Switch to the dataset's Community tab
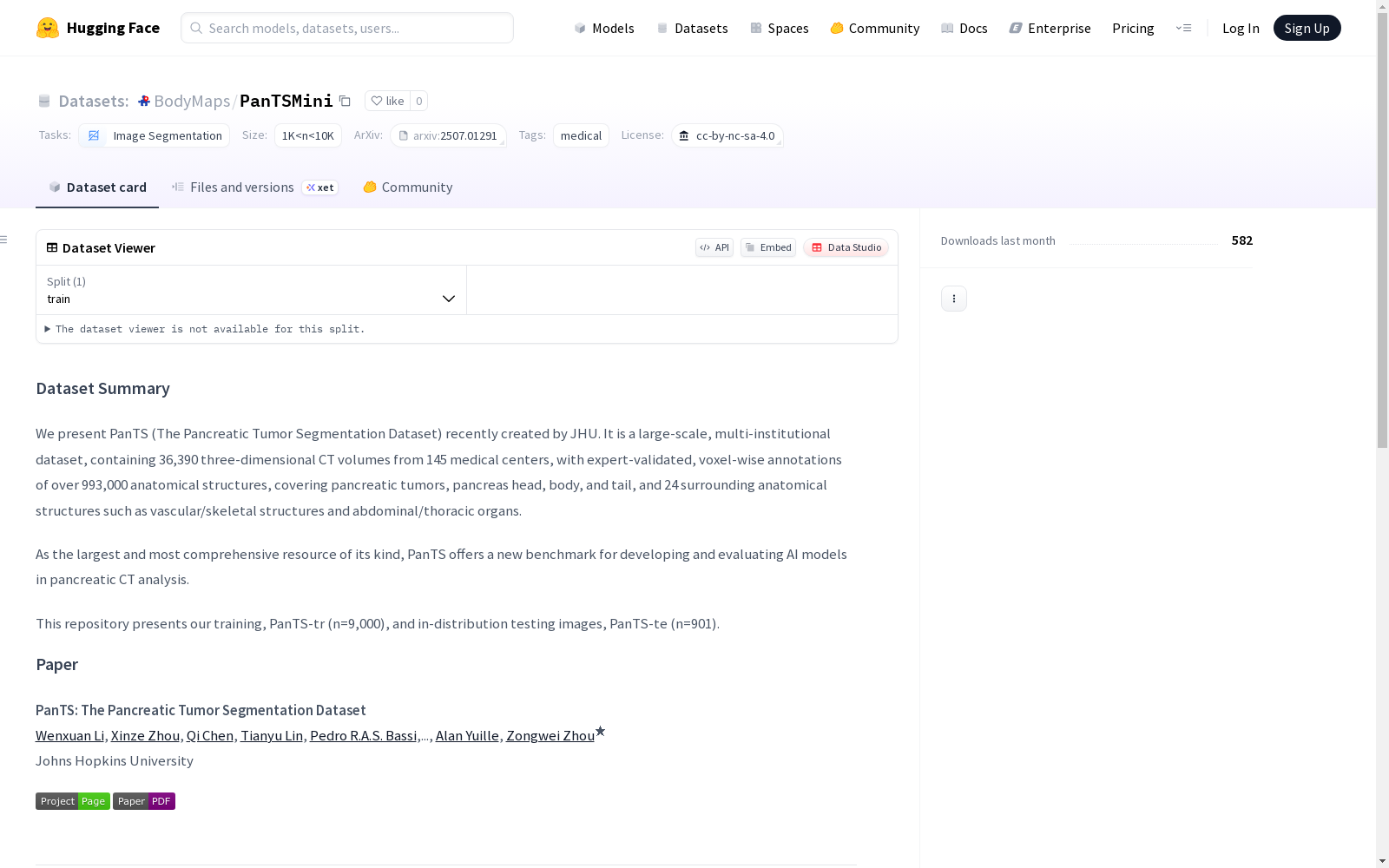Viewport: 1389px width, 868px height. click(408, 187)
